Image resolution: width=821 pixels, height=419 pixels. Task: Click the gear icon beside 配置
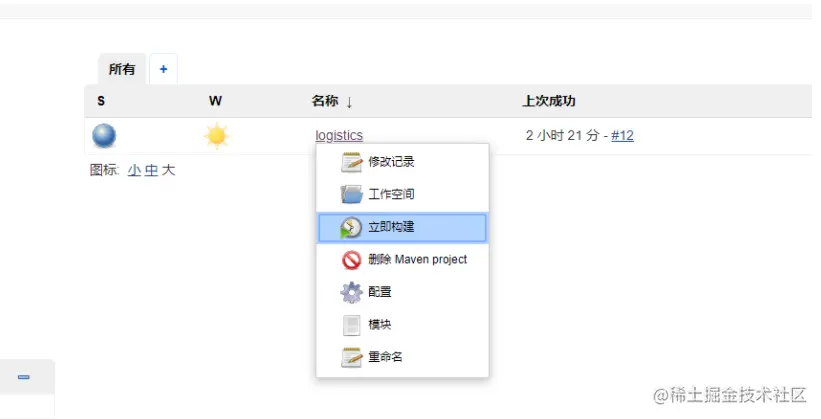(x=351, y=292)
